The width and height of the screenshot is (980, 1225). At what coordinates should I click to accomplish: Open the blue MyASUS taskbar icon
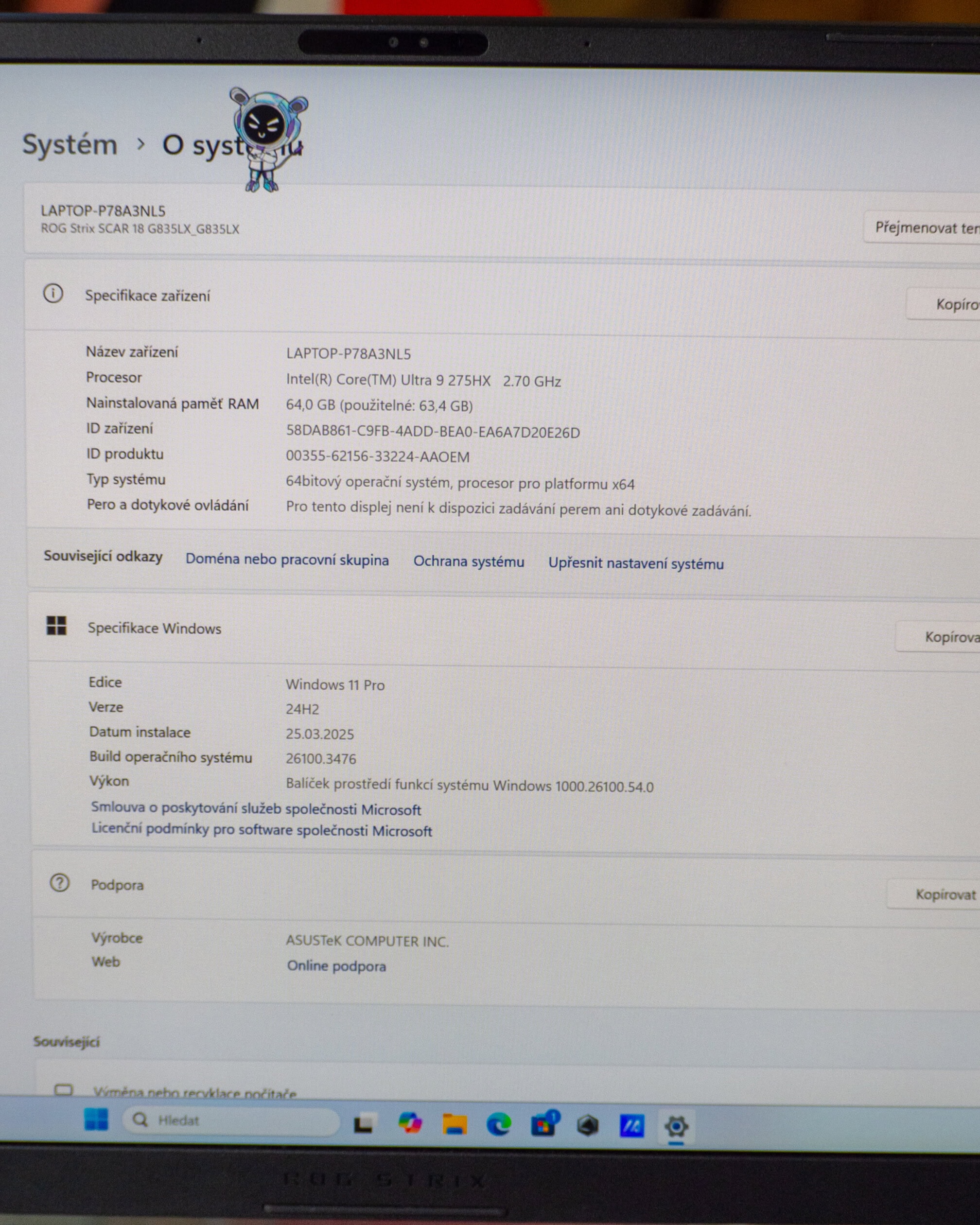pos(631,1125)
